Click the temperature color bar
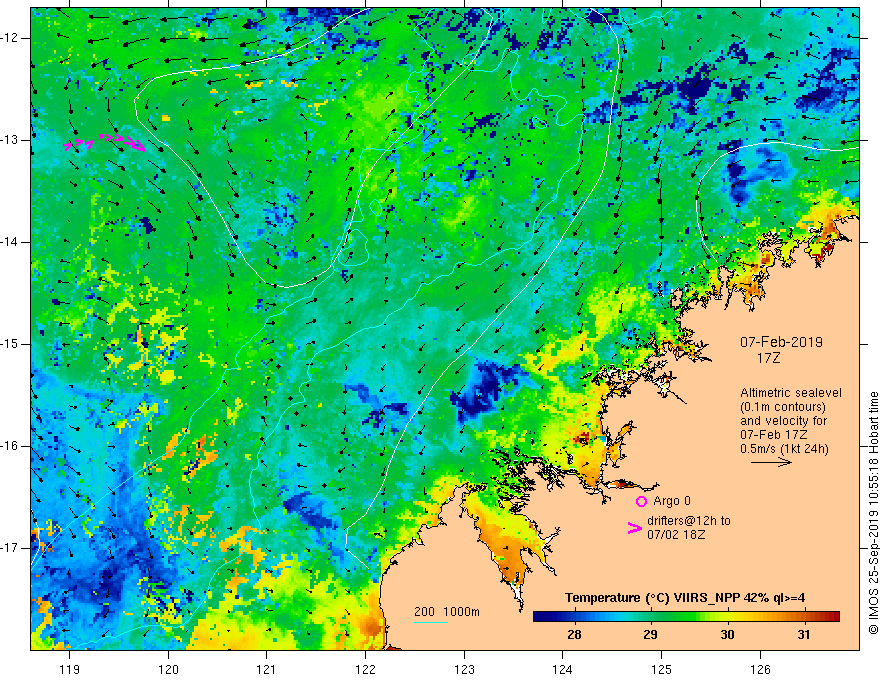Image resolution: width=880 pixels, height=680 pixels. (x=686, y=617)
